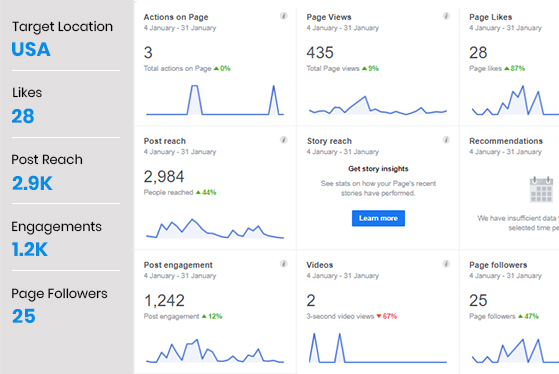559x374 pixels.
Task: Click the Page Likes card heading
Action: [x=491, y=17]
